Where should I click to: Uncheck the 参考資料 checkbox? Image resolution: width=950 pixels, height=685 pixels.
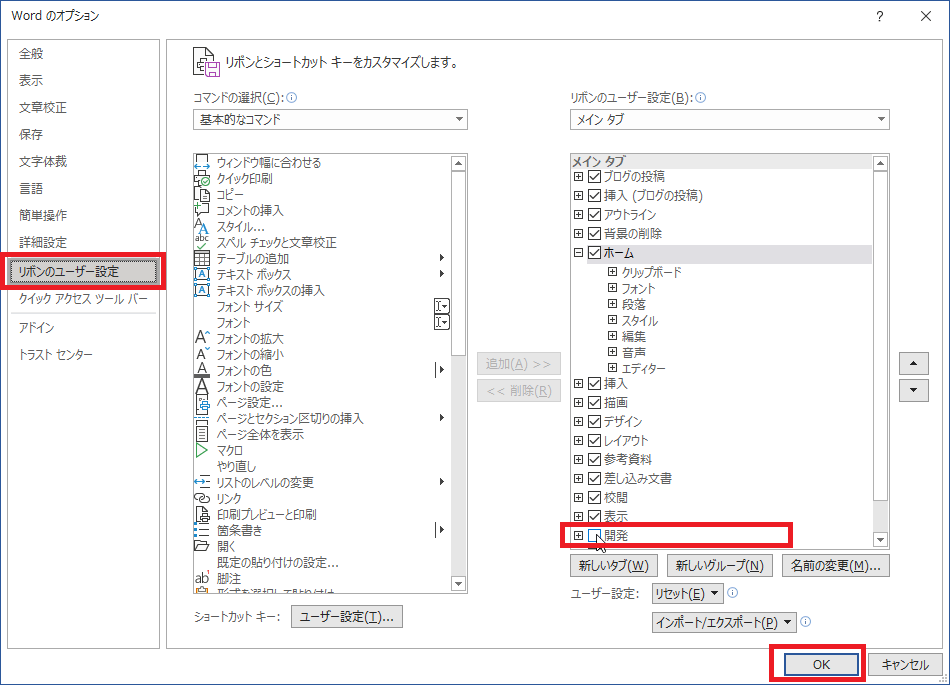point(594,459)
